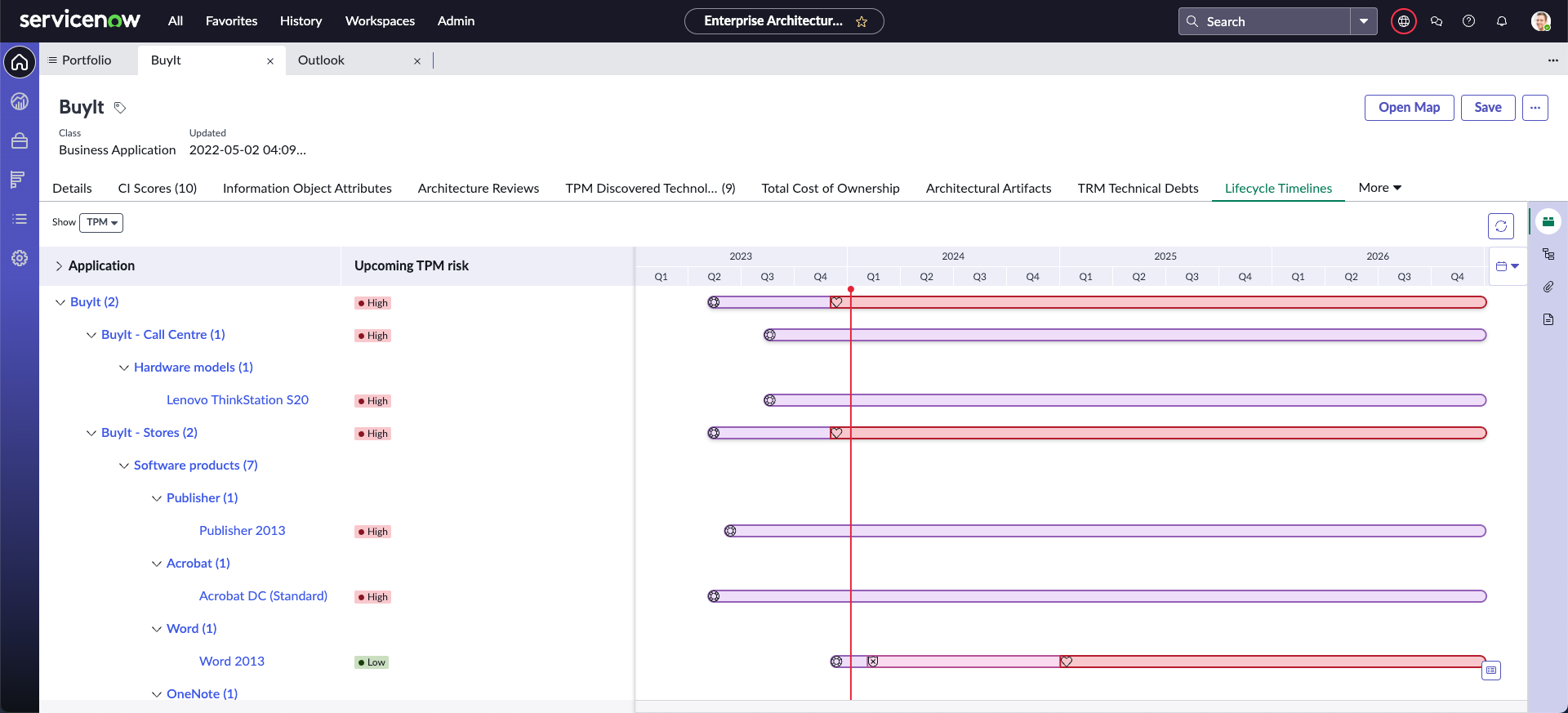Viewport: 1568px width, 713px height.
Task: Open the chat conversations icon
Action: [x=1437, y=21]
